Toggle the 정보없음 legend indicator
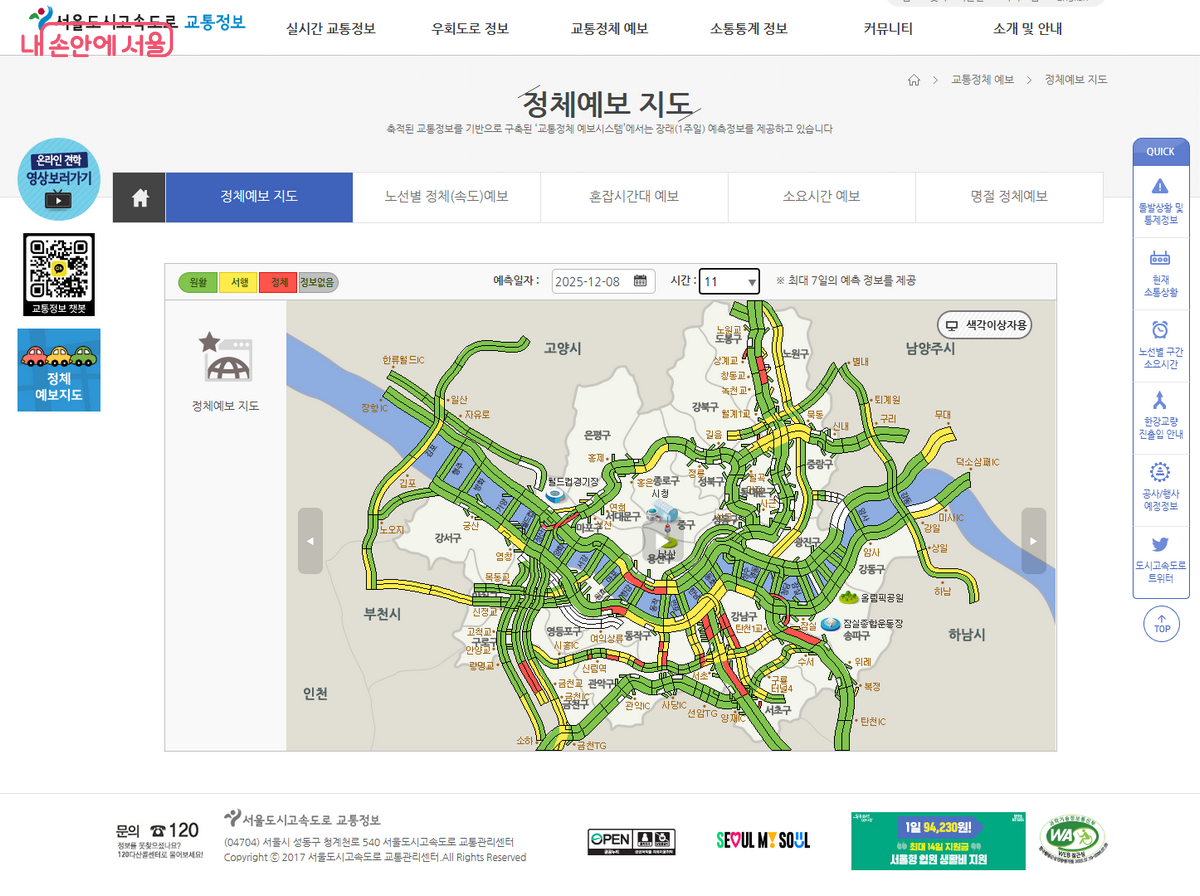1200x896 pixels. pos(315,282)
